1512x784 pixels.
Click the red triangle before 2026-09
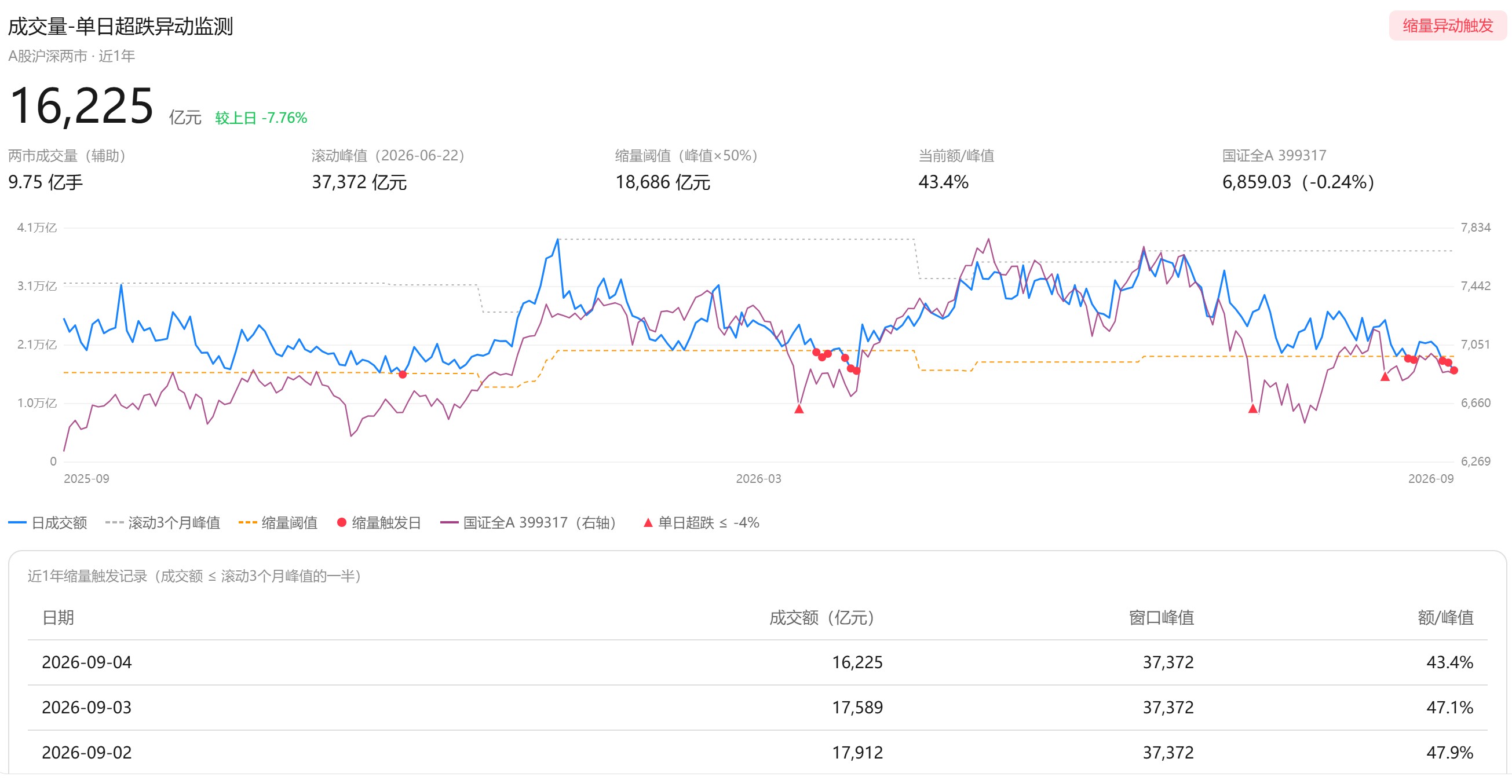(x=1385, y=377)
